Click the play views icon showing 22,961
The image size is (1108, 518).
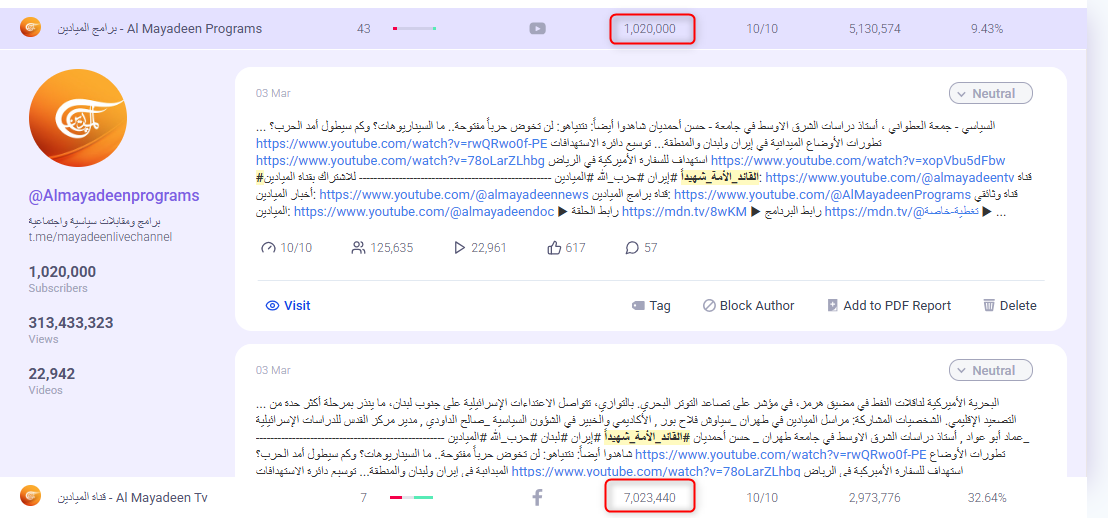(460, 248)
